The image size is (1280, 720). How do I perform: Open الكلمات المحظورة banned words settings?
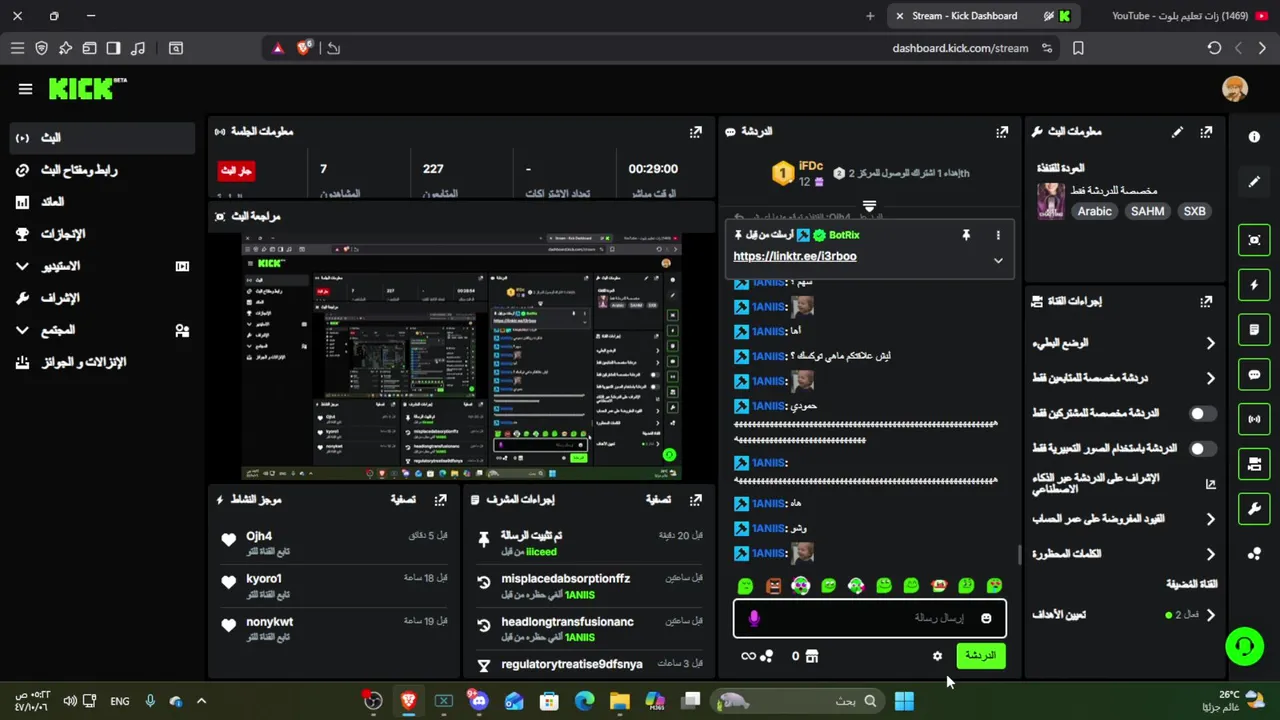pyautogui.click(x=1125, y=554)
